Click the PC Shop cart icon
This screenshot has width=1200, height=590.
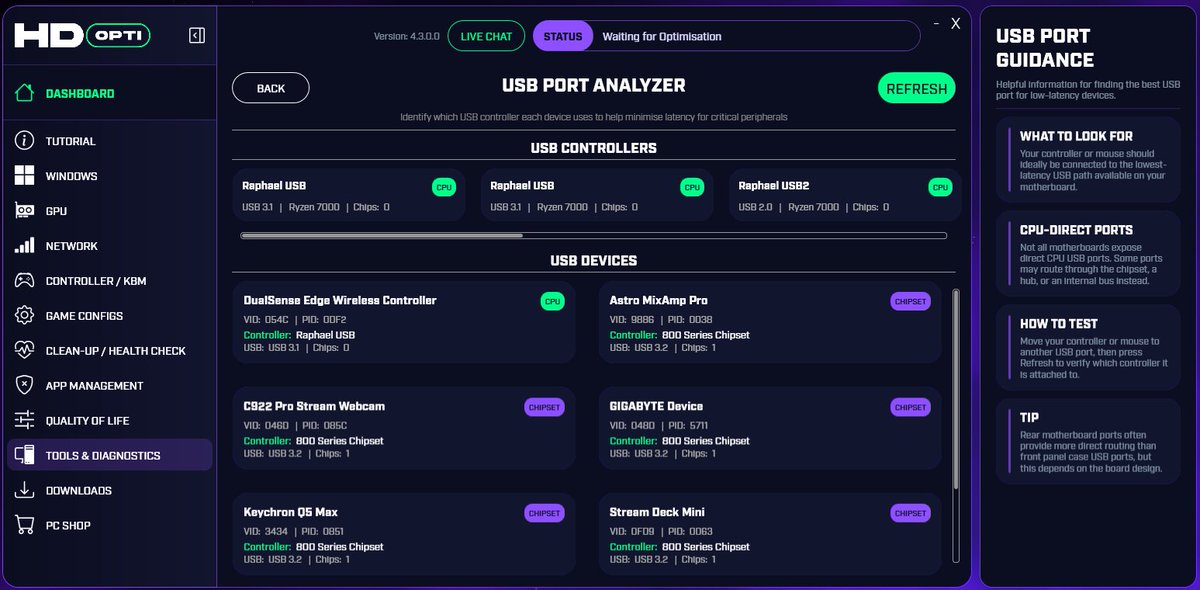click(x=25, y=525)
